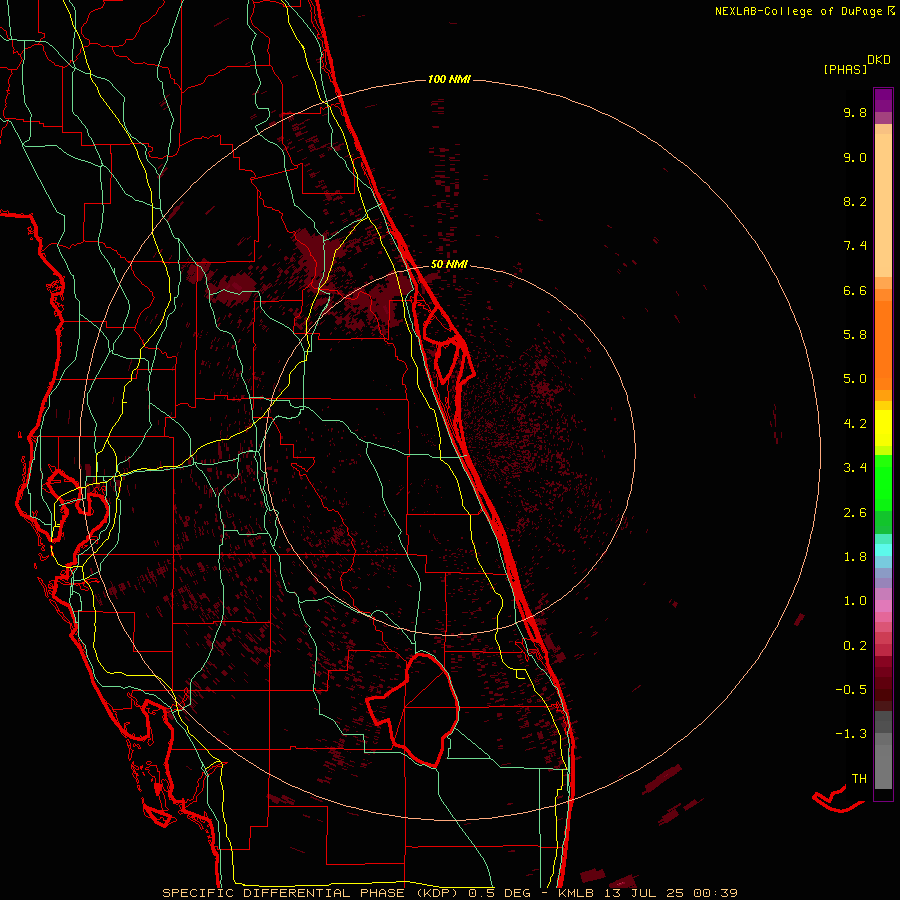Pick the bright green color bar segment
Viewport: 900px width, 900px height.
point(883,483)
